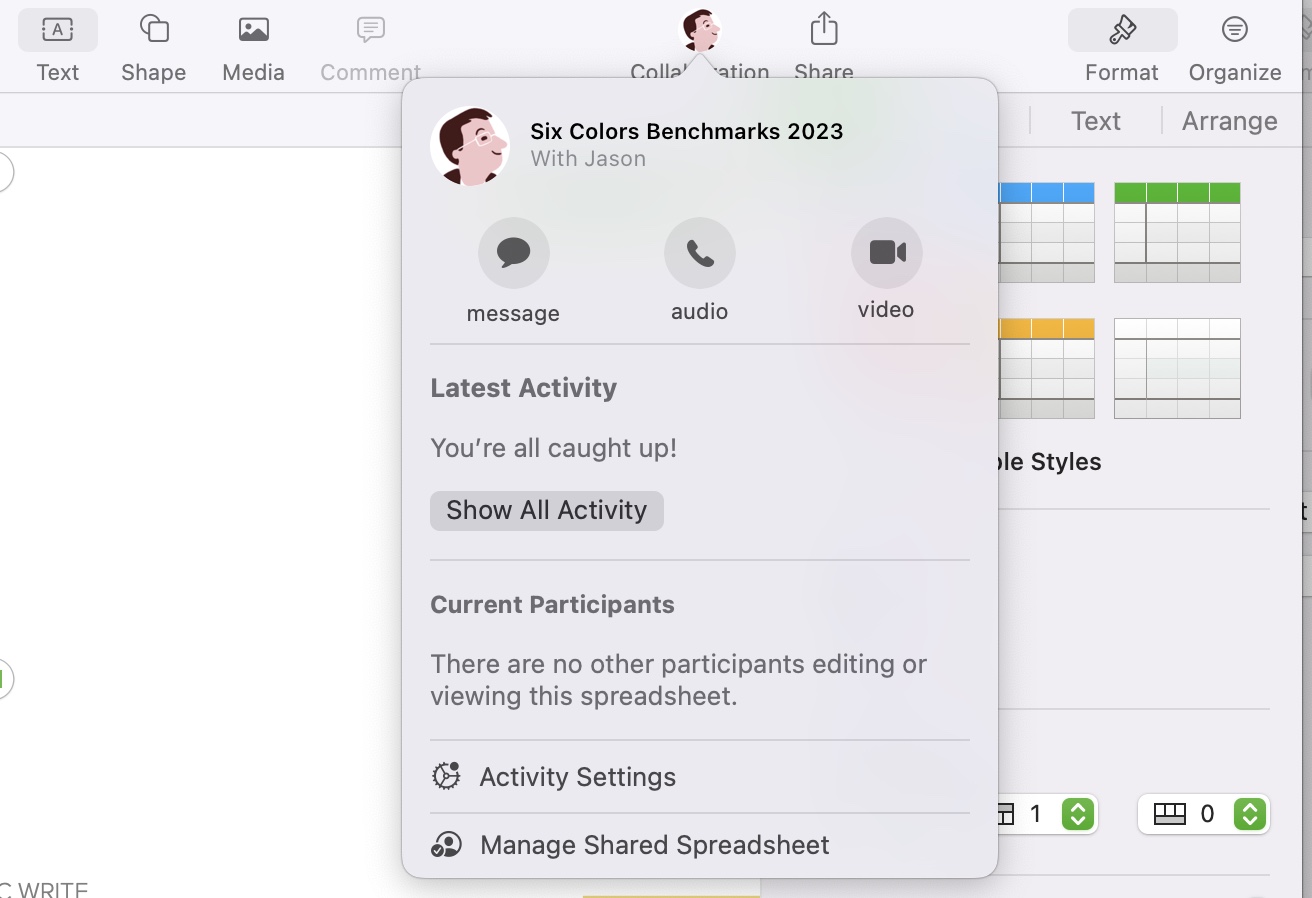Click the Collaboration avatar in the toolbar
1312x898 pixels.
tap(700, 30)
